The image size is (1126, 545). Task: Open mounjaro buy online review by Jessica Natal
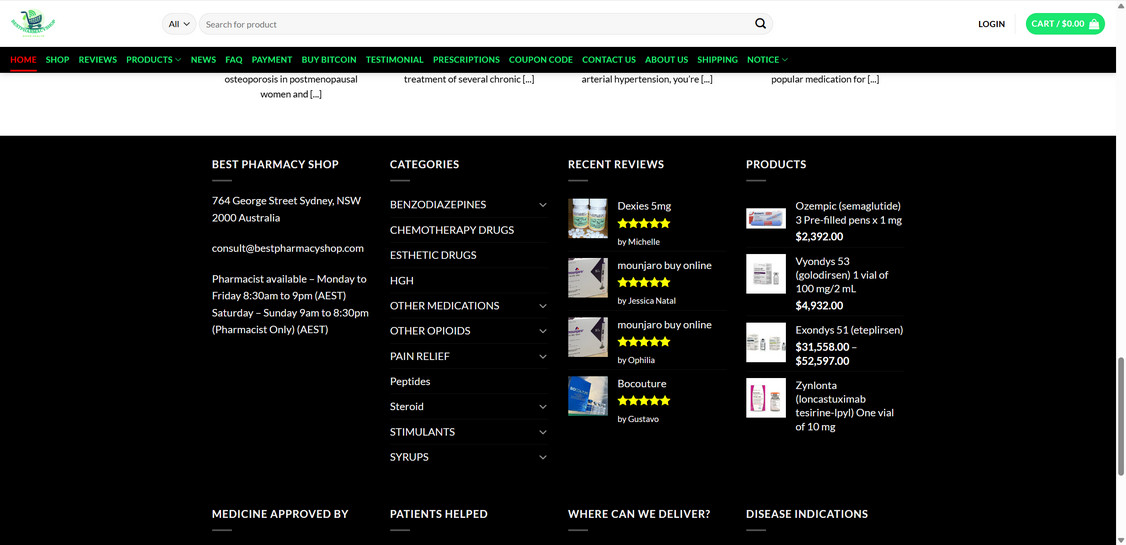tap(664, 265)
